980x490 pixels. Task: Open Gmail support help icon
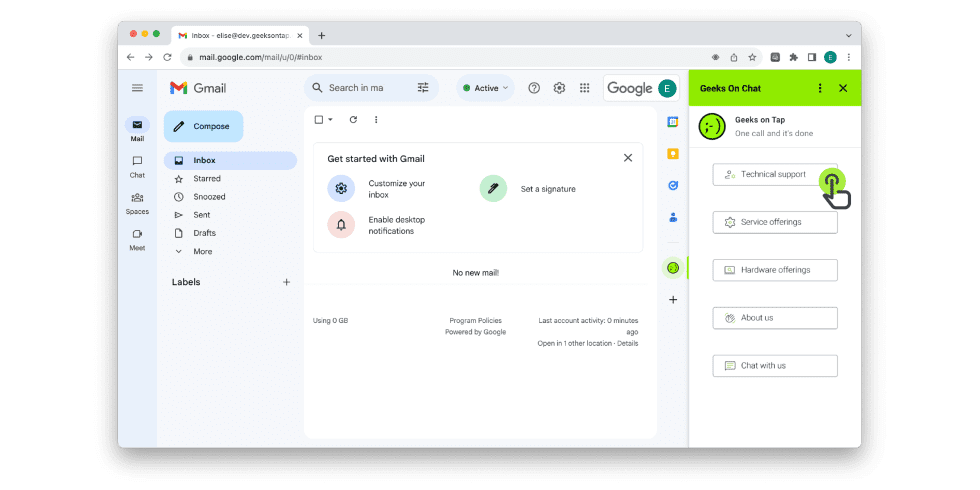[x=534, y=88]
